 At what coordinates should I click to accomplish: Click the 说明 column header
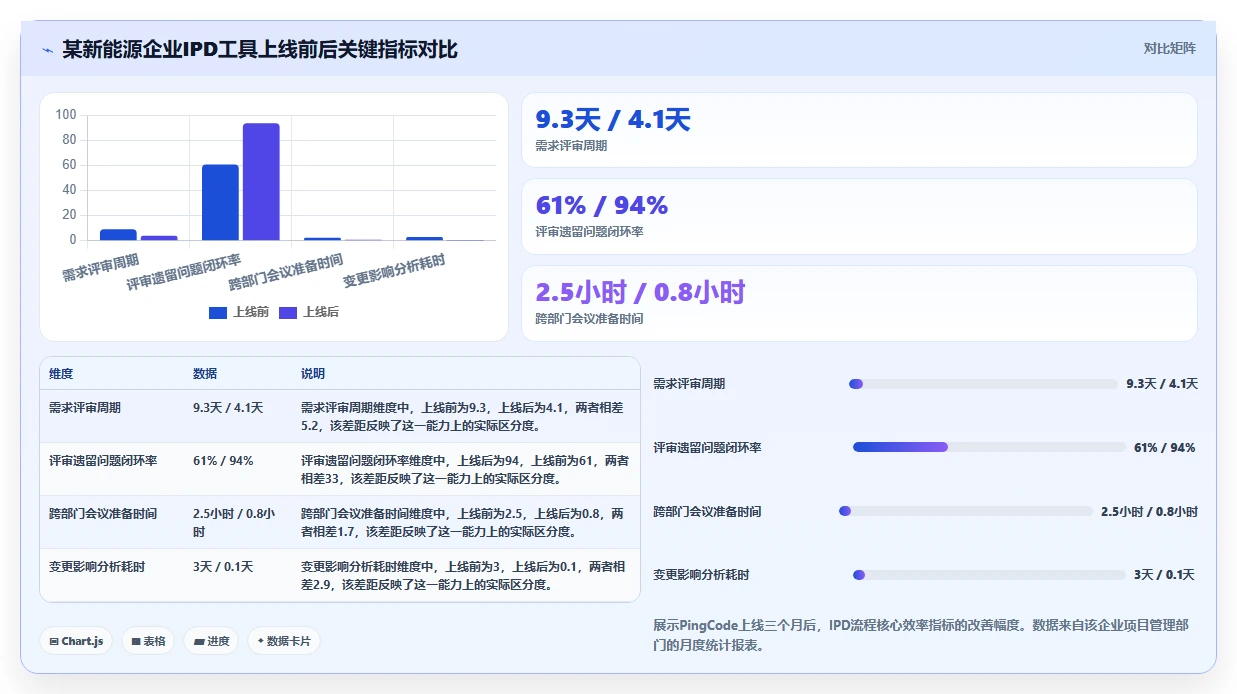[313, 374]
